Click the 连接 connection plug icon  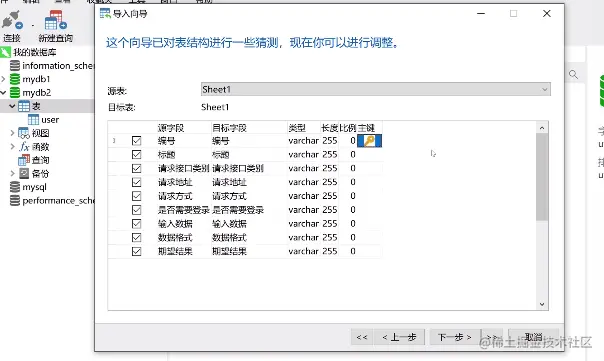12,20
